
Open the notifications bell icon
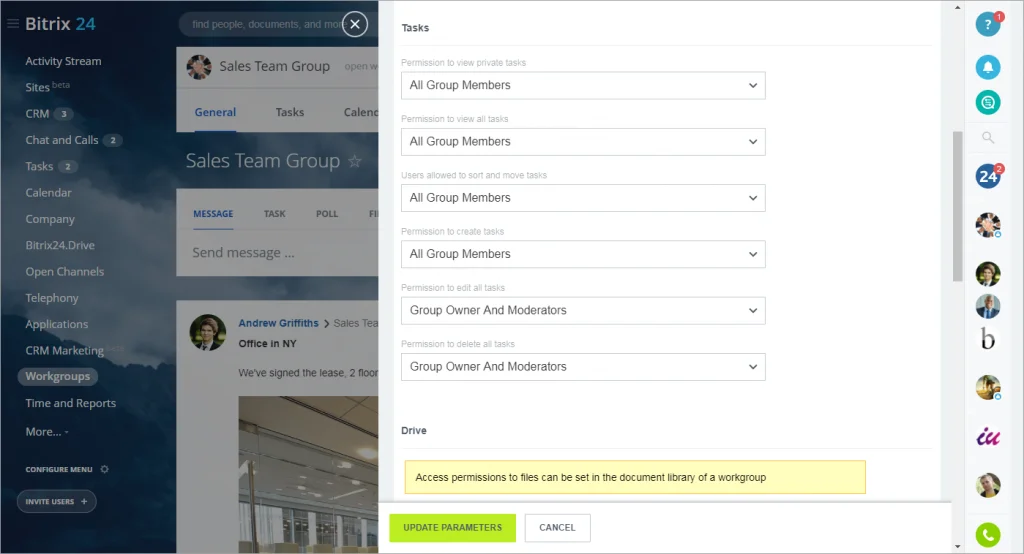click(987, 67)
